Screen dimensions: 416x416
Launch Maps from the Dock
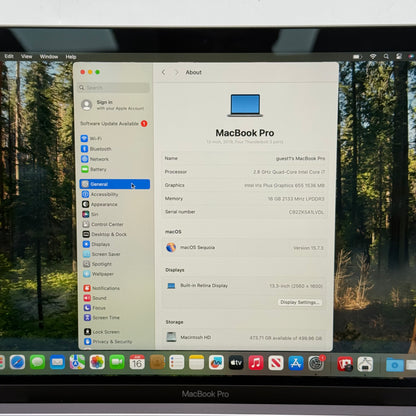coord(77,362)
